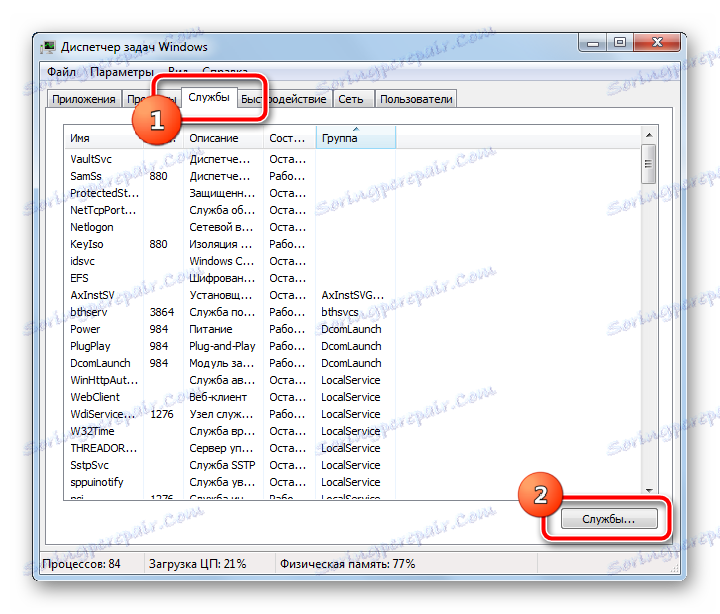Click the Plug-and-Play description cell
The width and height of the screenshot is (720, 614).
222,346
